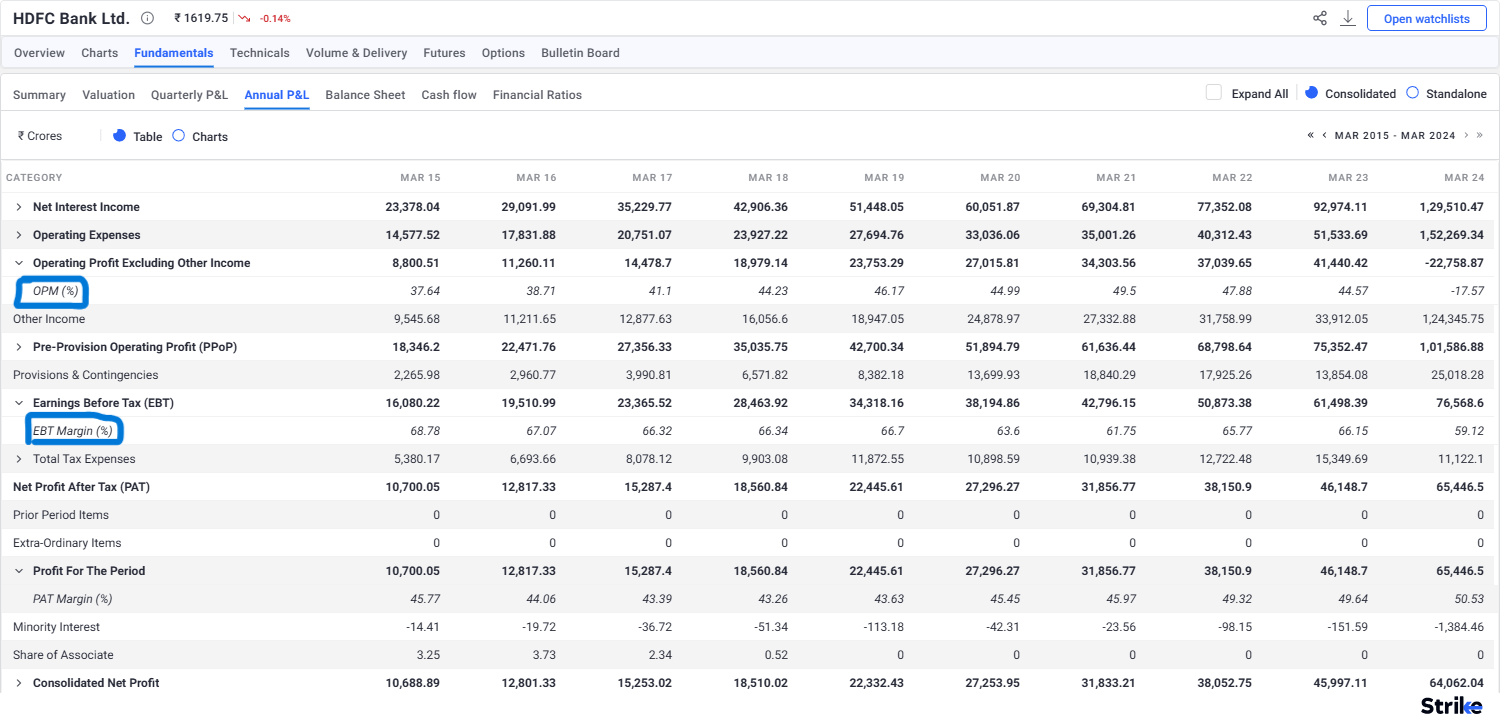Click the MAR 15 column header
This screenshot has width=1500, height=728.
click(420, 178)
